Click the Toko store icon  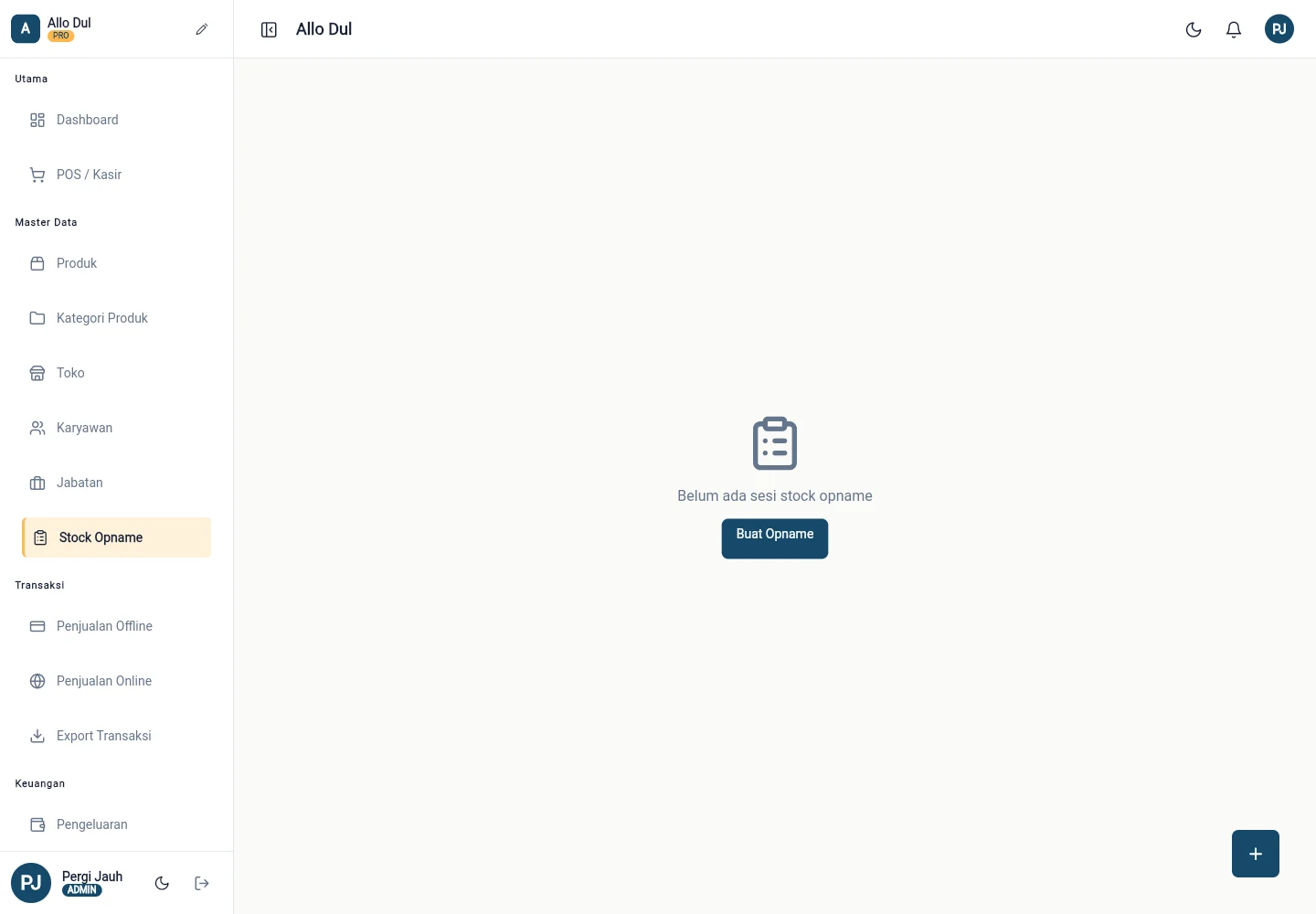click(37, 373)
